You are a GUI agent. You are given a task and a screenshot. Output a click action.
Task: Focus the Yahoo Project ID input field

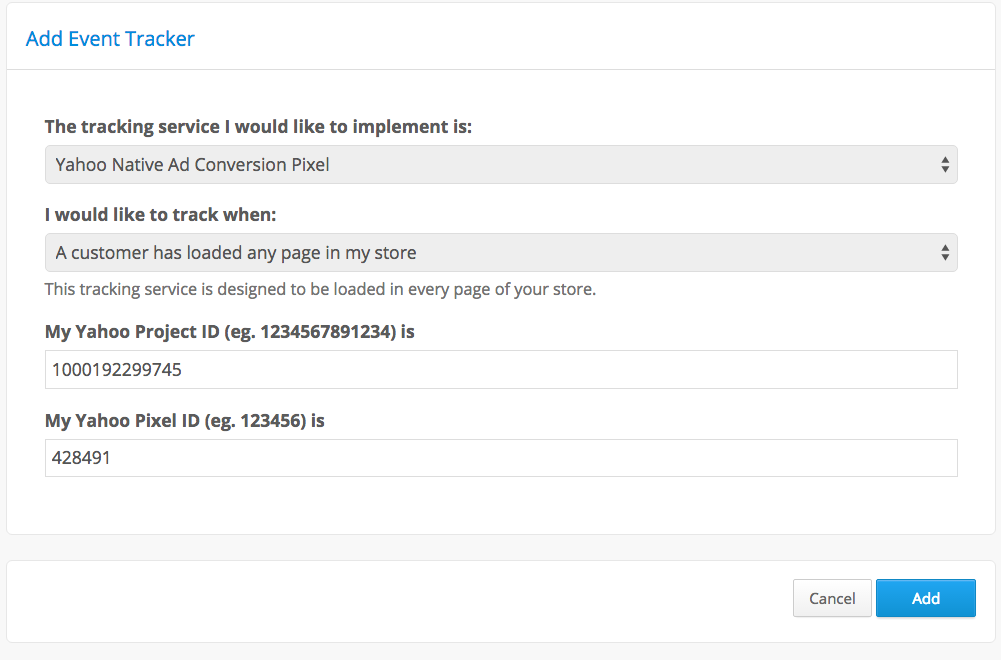coord(501,370)
